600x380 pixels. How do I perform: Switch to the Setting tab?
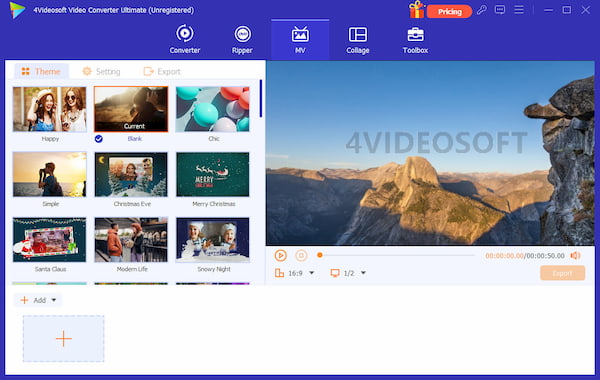[102, 72]
